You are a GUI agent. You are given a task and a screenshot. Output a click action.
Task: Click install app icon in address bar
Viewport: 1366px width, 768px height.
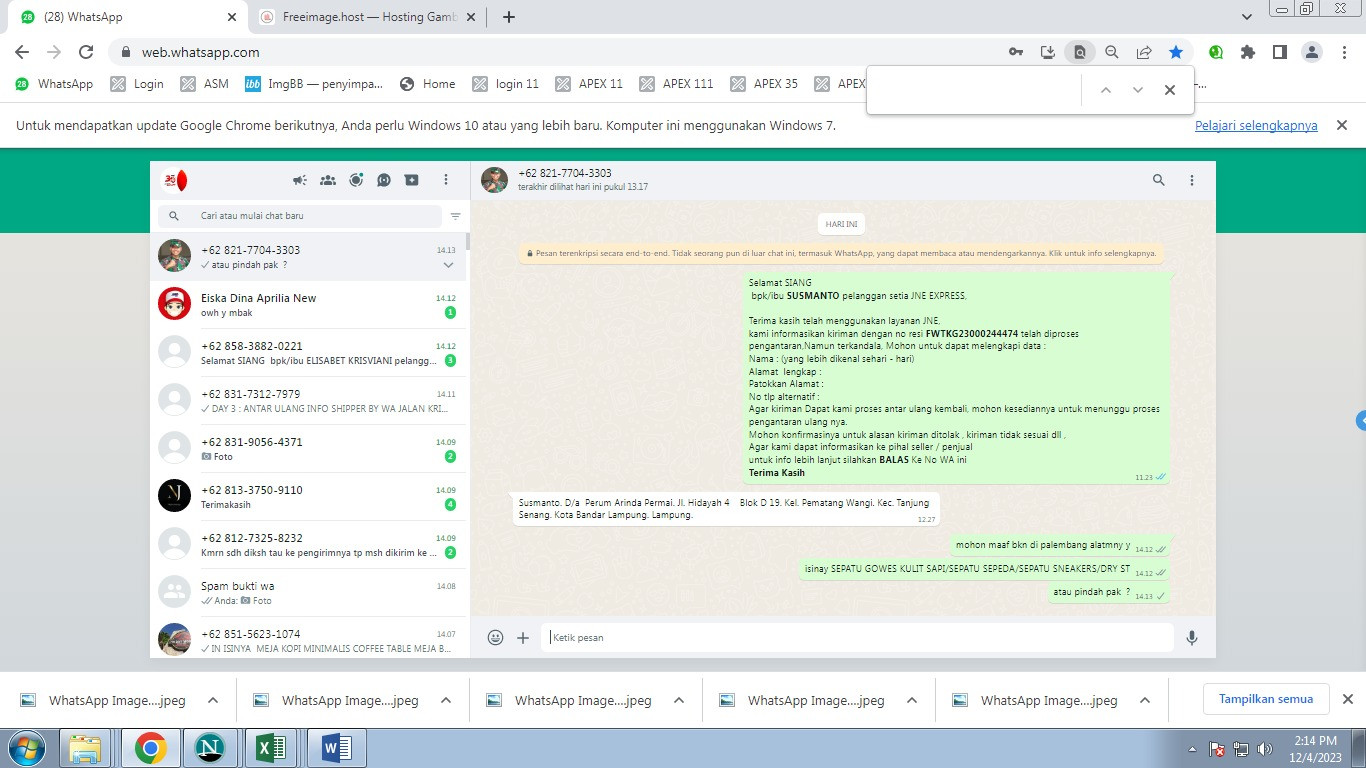pyautogui.click(x=1047, y=52)
